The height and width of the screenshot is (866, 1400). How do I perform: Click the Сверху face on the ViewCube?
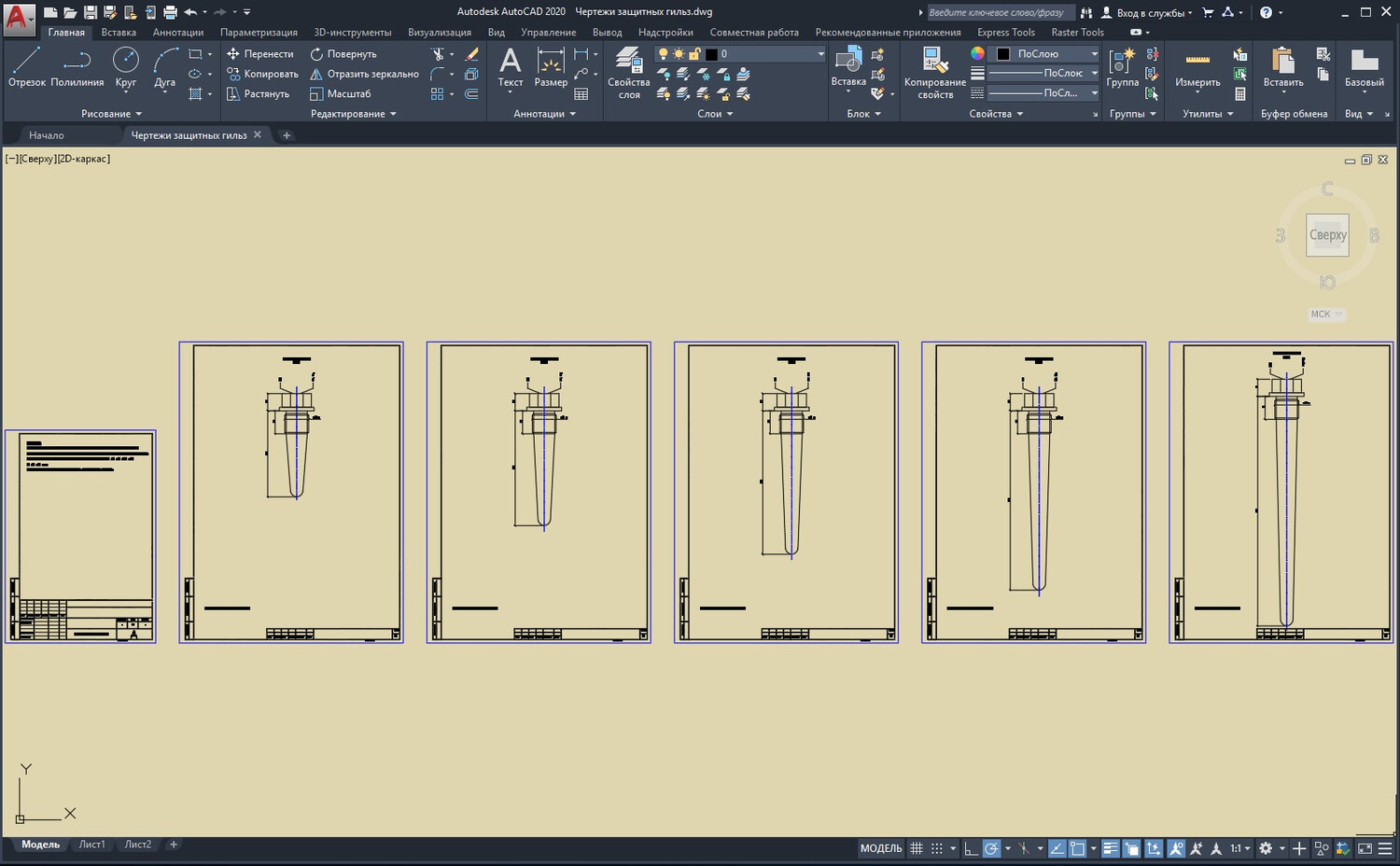pos(1327,235)
